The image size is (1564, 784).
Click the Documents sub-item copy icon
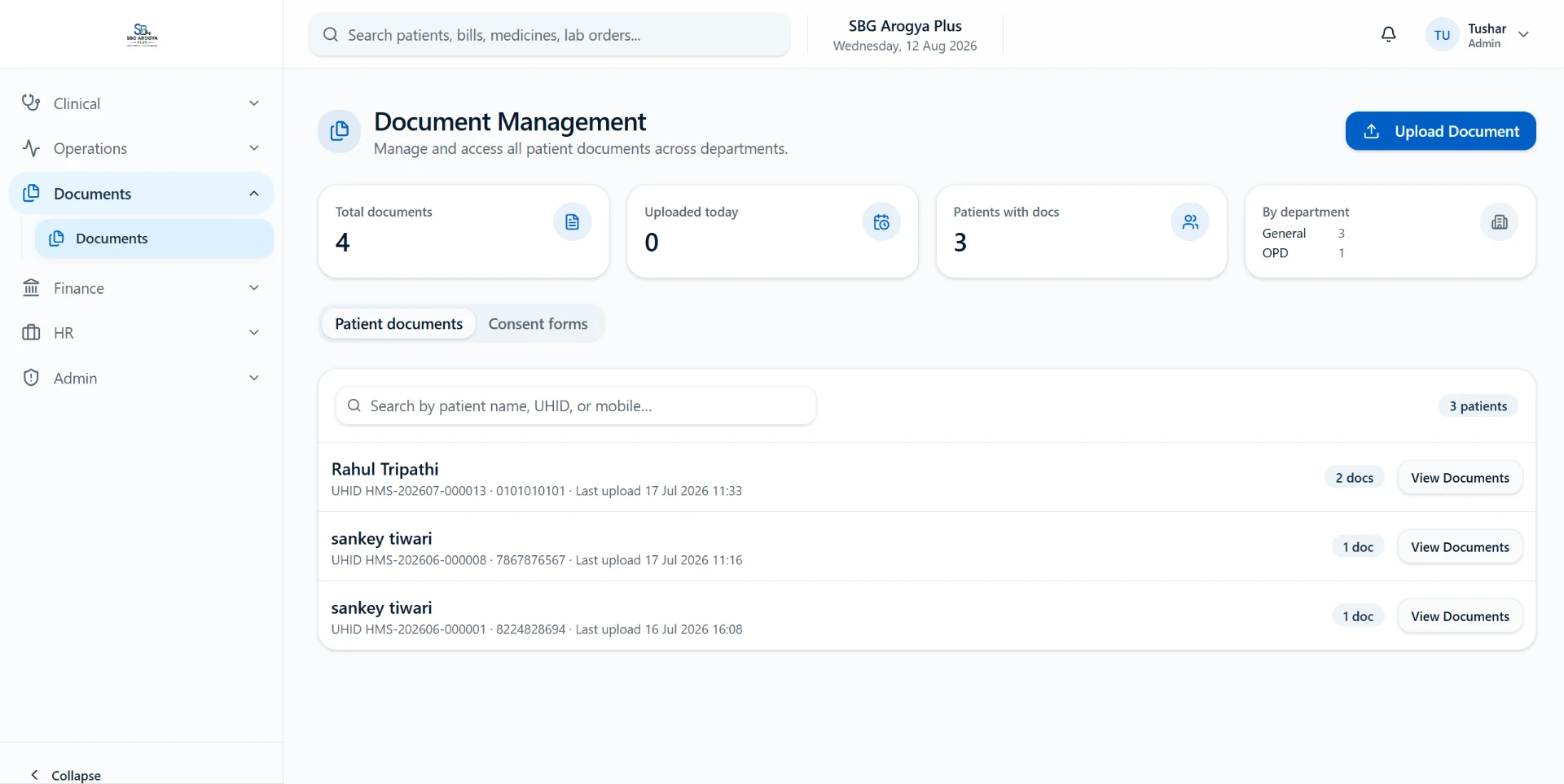coord(56,239)
